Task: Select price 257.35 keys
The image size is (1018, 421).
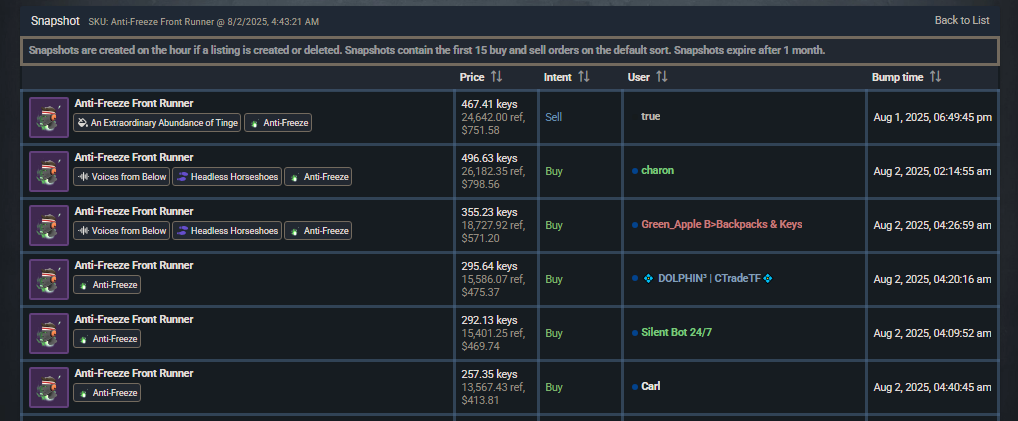Action: (490, 373)
